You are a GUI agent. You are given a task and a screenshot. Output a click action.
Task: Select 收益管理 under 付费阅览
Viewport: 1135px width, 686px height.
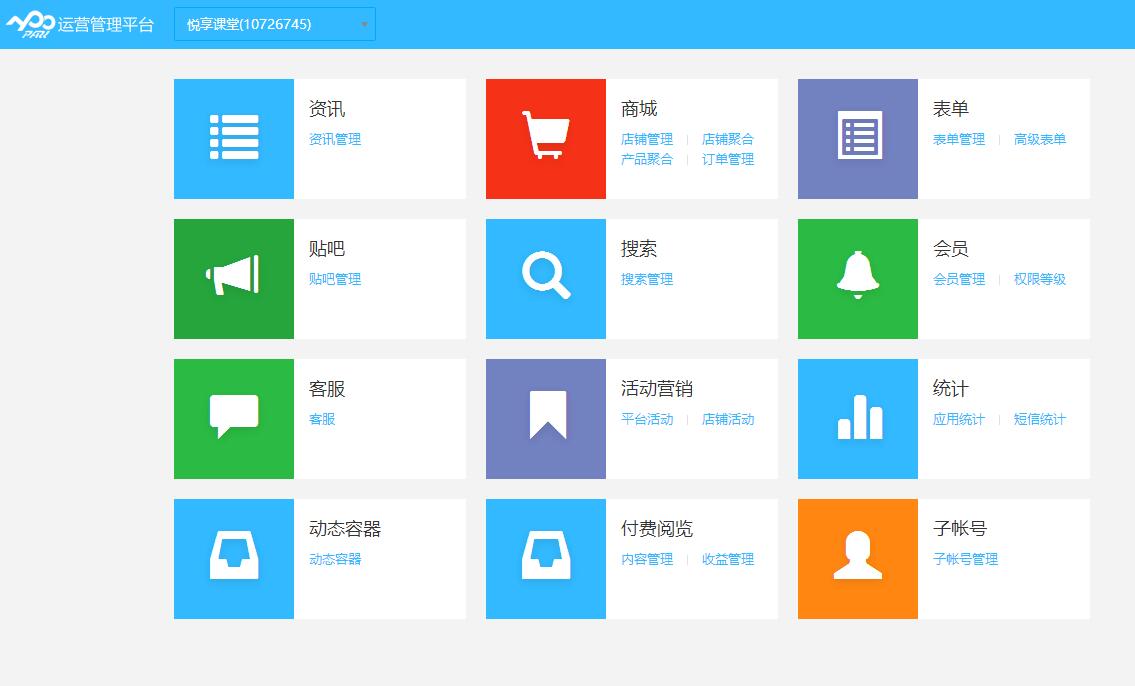[x=728, y=560]
